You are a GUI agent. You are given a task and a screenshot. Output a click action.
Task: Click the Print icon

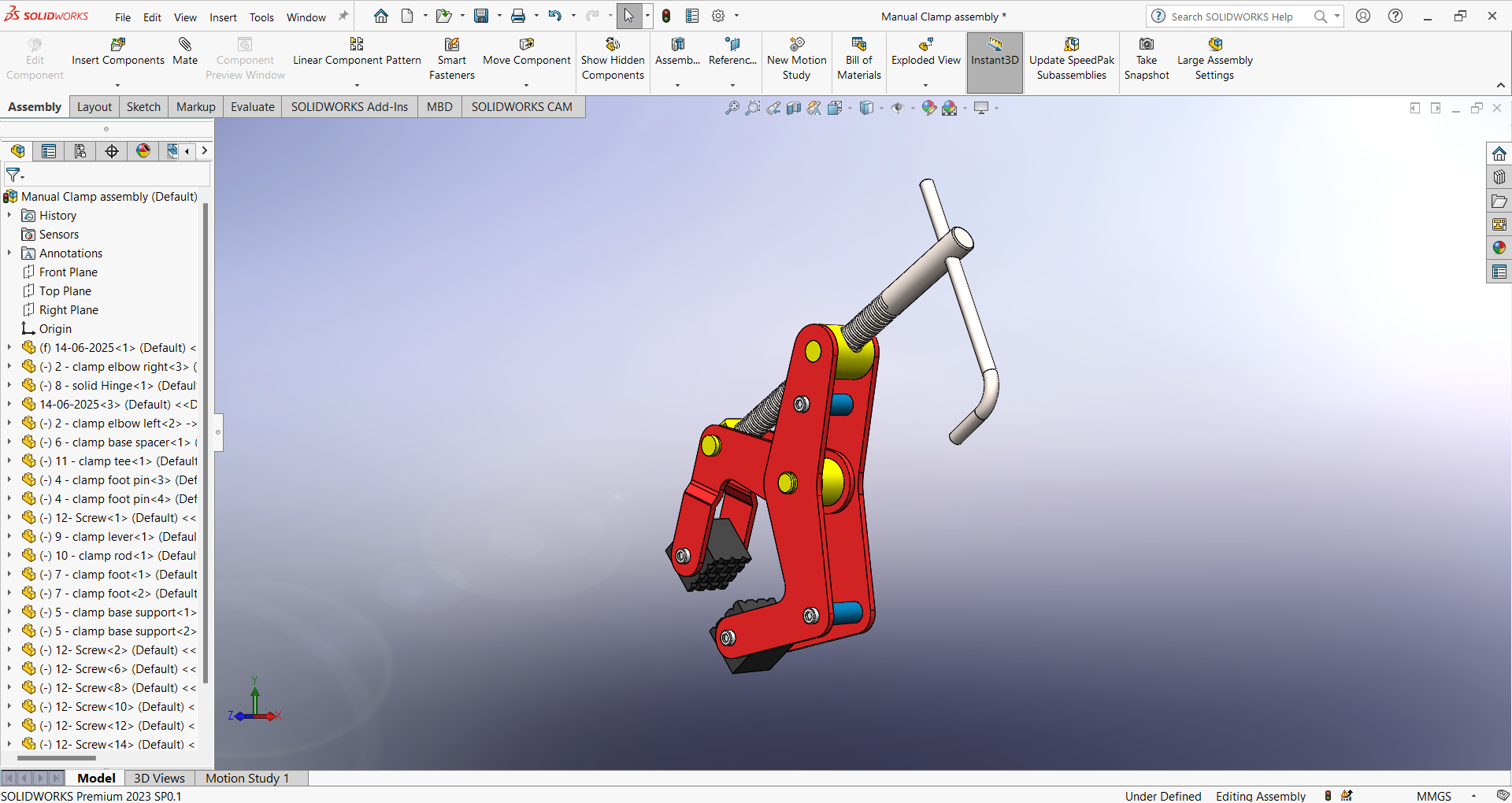518,16
